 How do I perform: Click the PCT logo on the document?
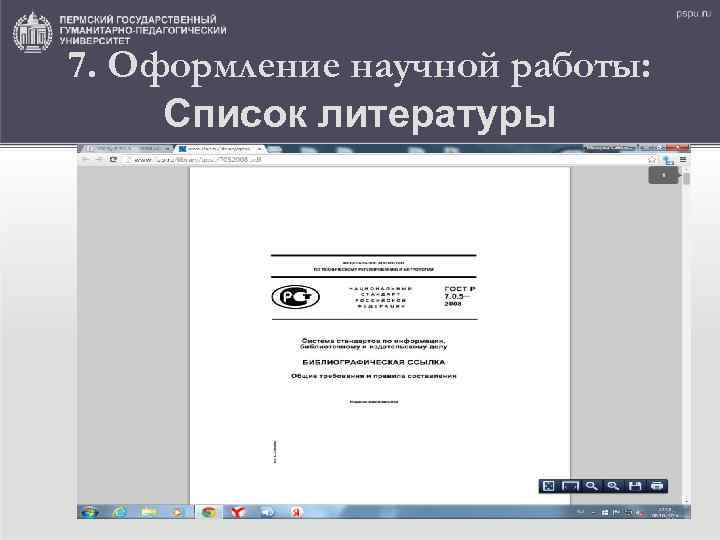tap(295, 297)
